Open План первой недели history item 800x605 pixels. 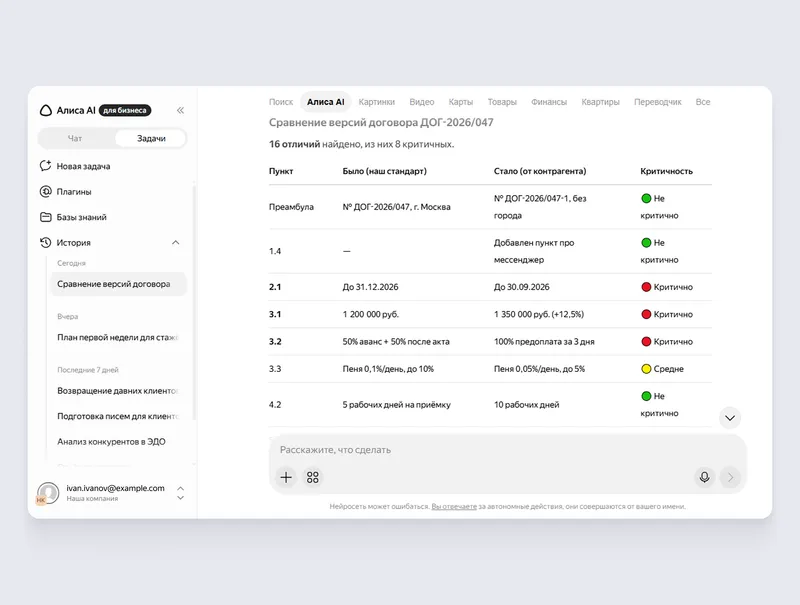(118, 337)
